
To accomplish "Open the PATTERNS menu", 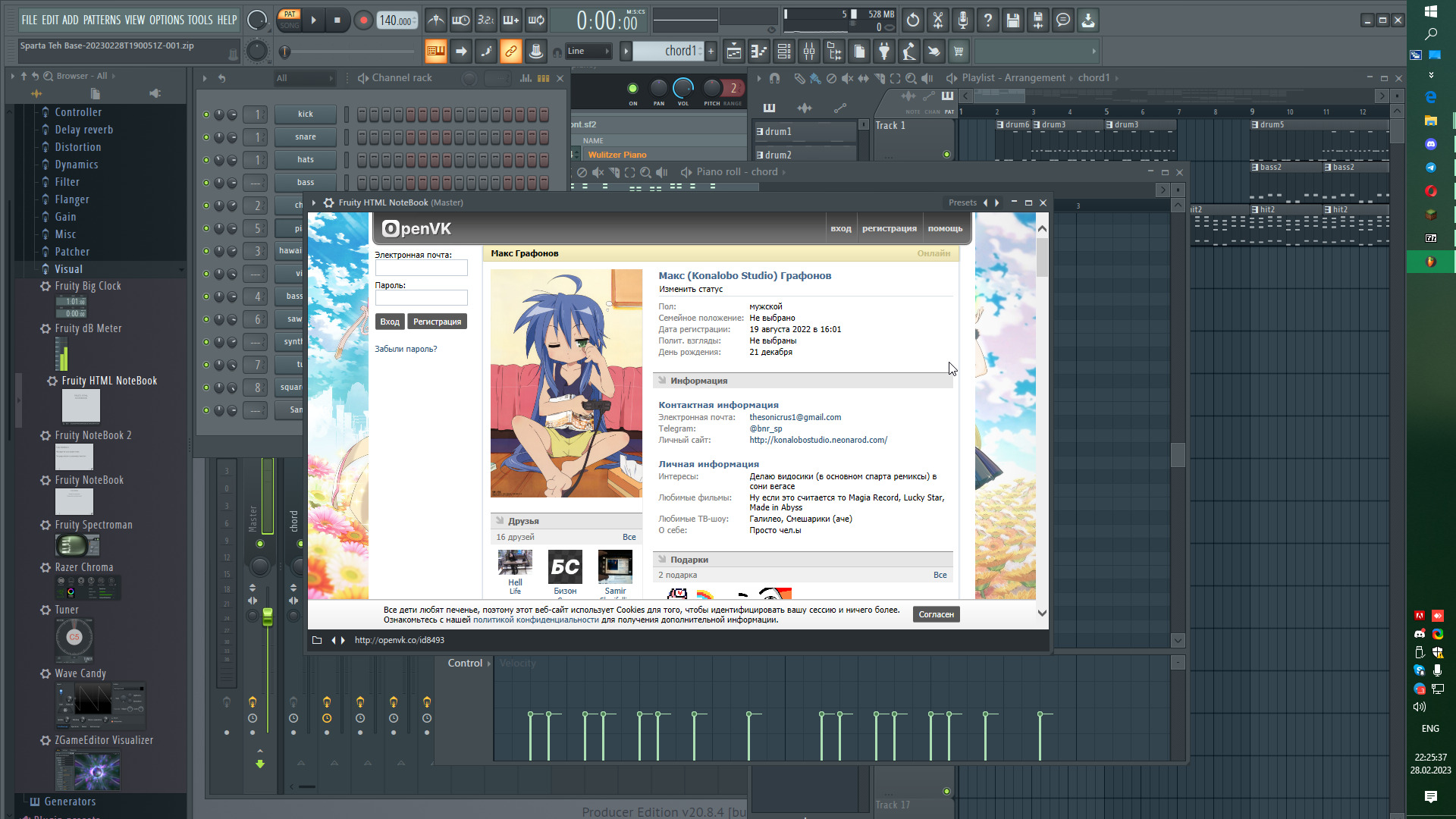I will point(102,20).
